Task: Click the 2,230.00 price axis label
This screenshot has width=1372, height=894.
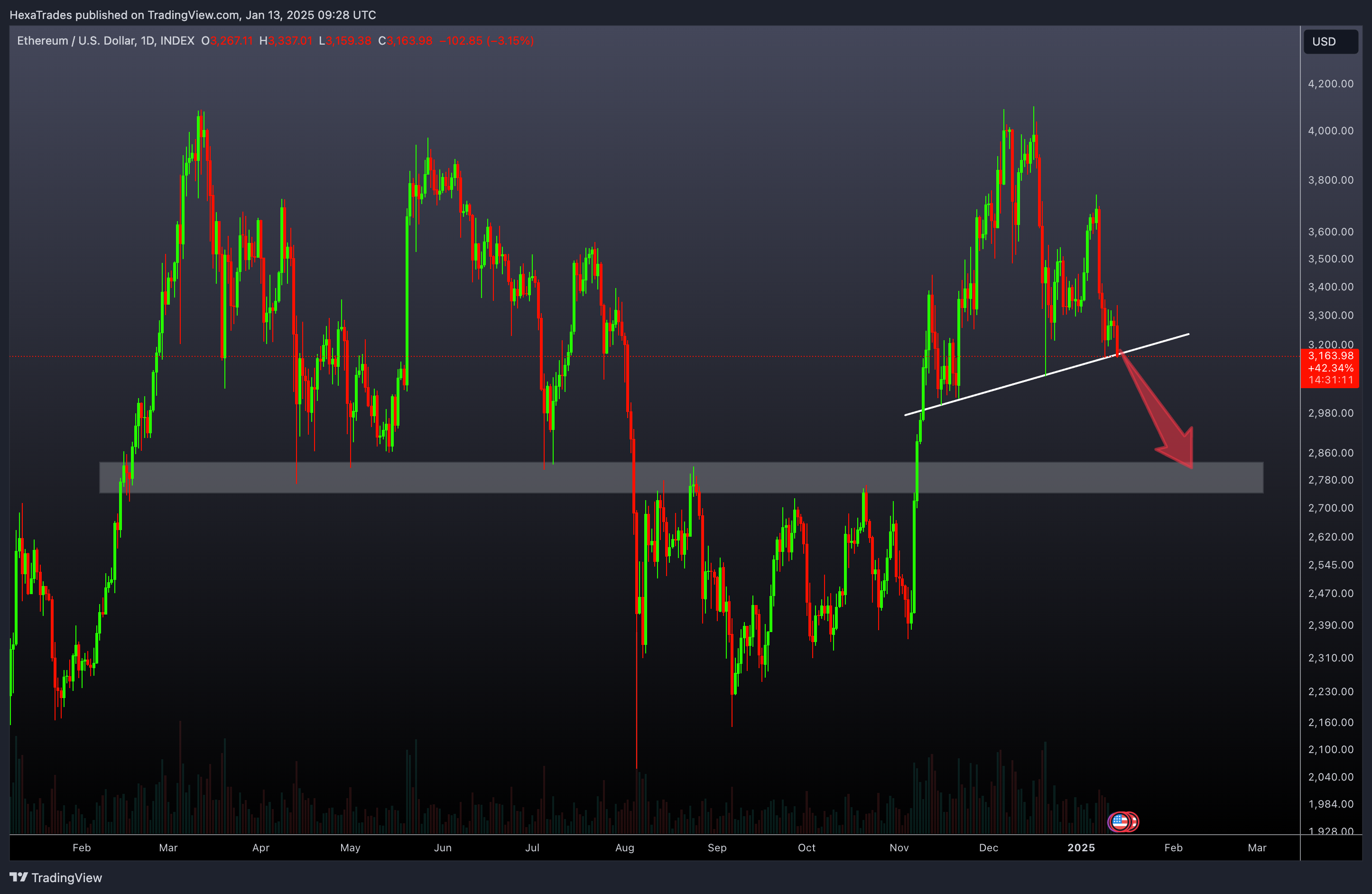Action: click(x=1331, y=691)
